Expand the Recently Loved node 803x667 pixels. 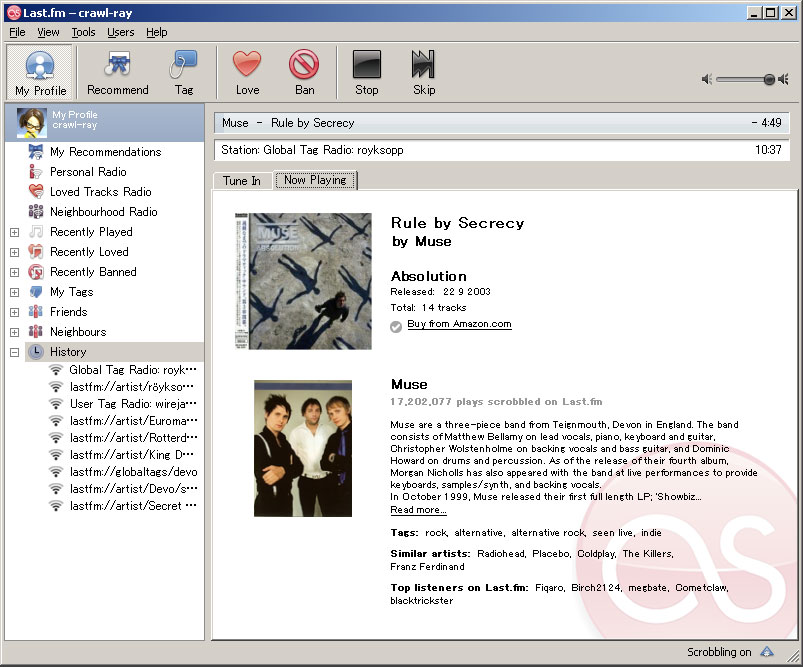point(14,252)
